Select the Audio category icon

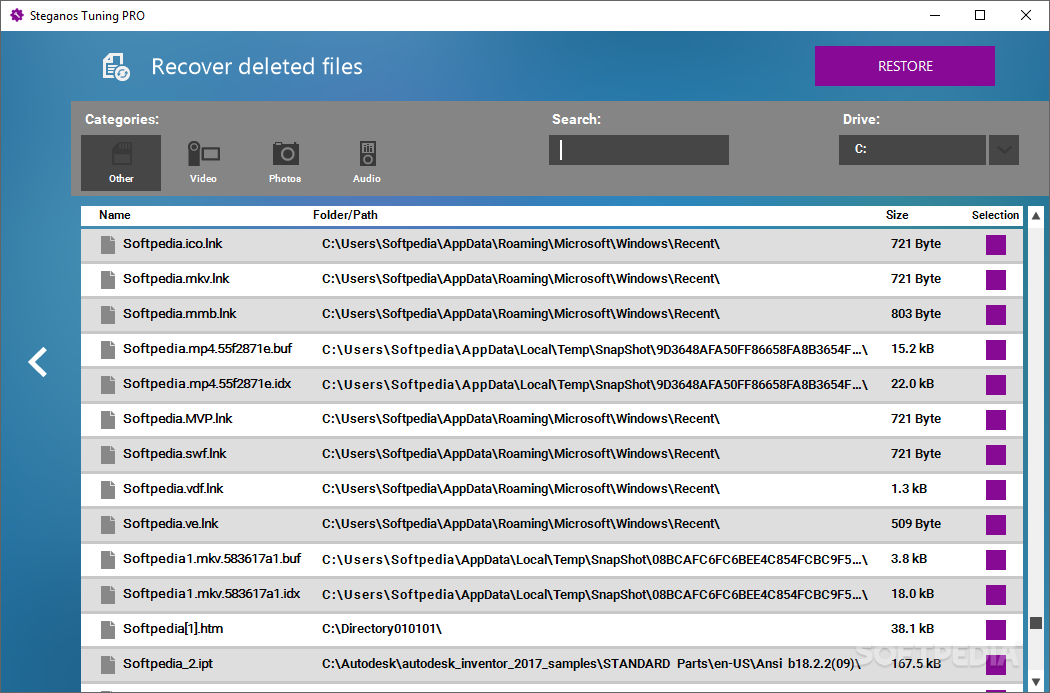coord(367,153)
